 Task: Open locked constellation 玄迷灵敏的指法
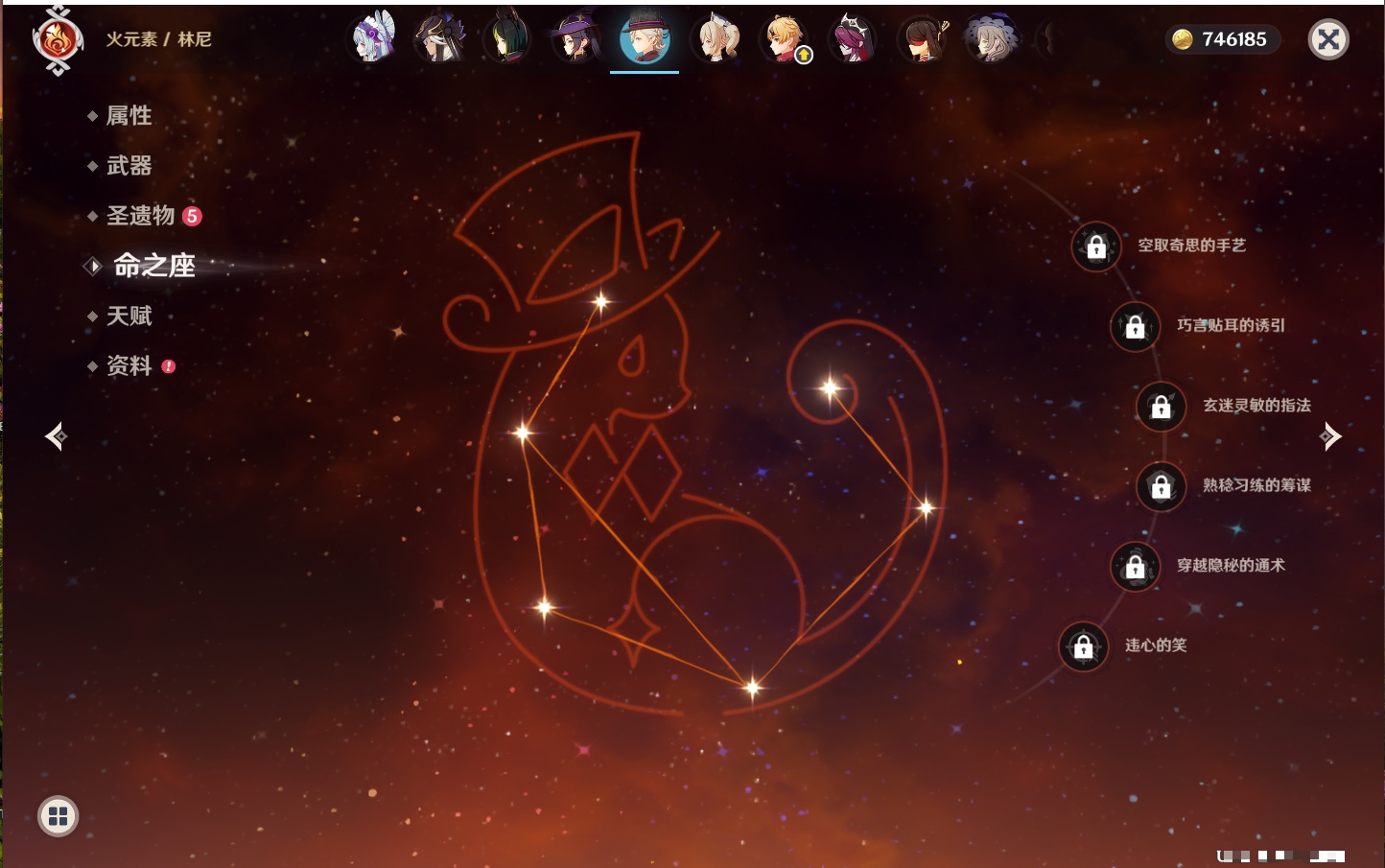(x=1162, y=407)
